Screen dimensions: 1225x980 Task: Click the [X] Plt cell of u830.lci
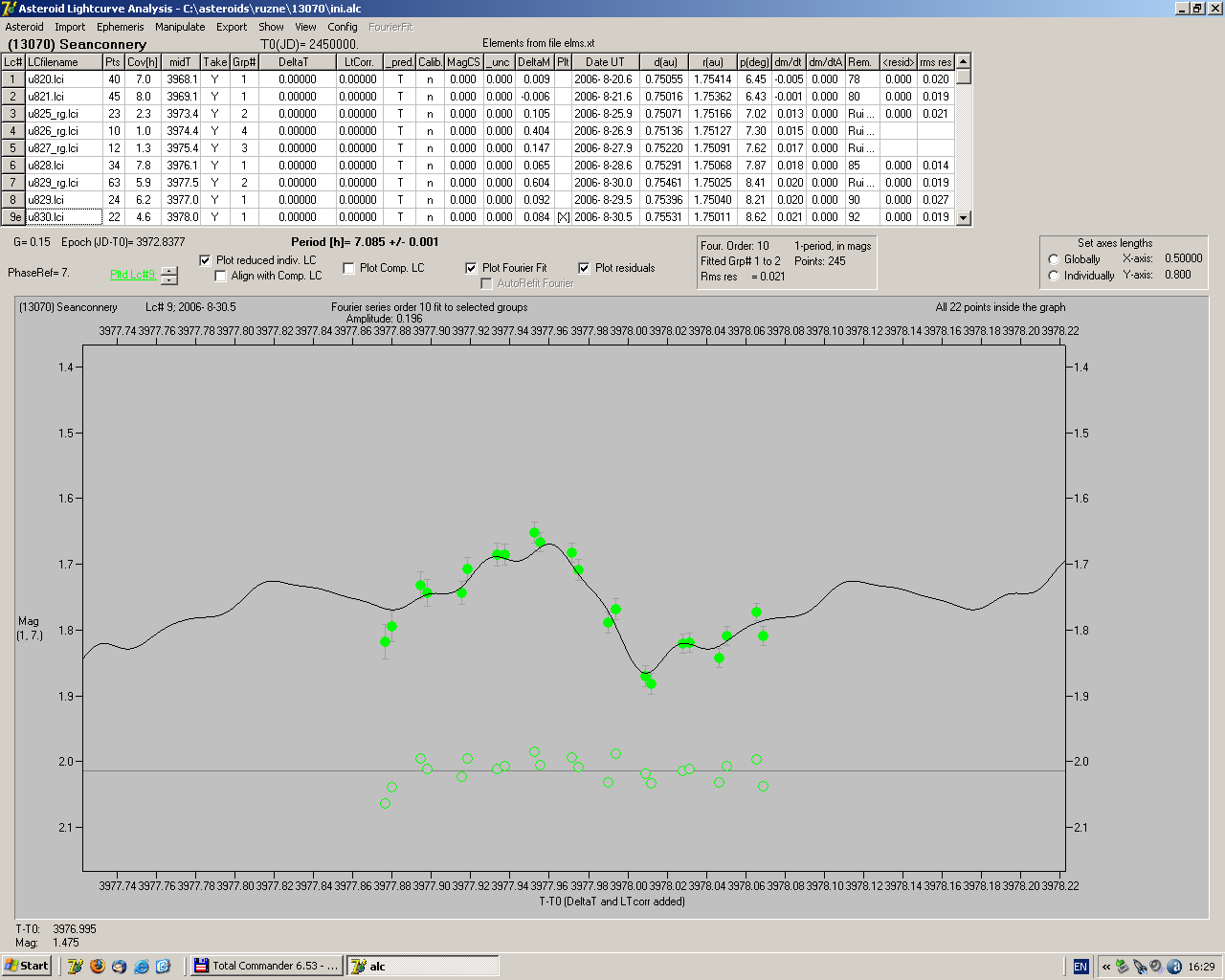point(563,217)
